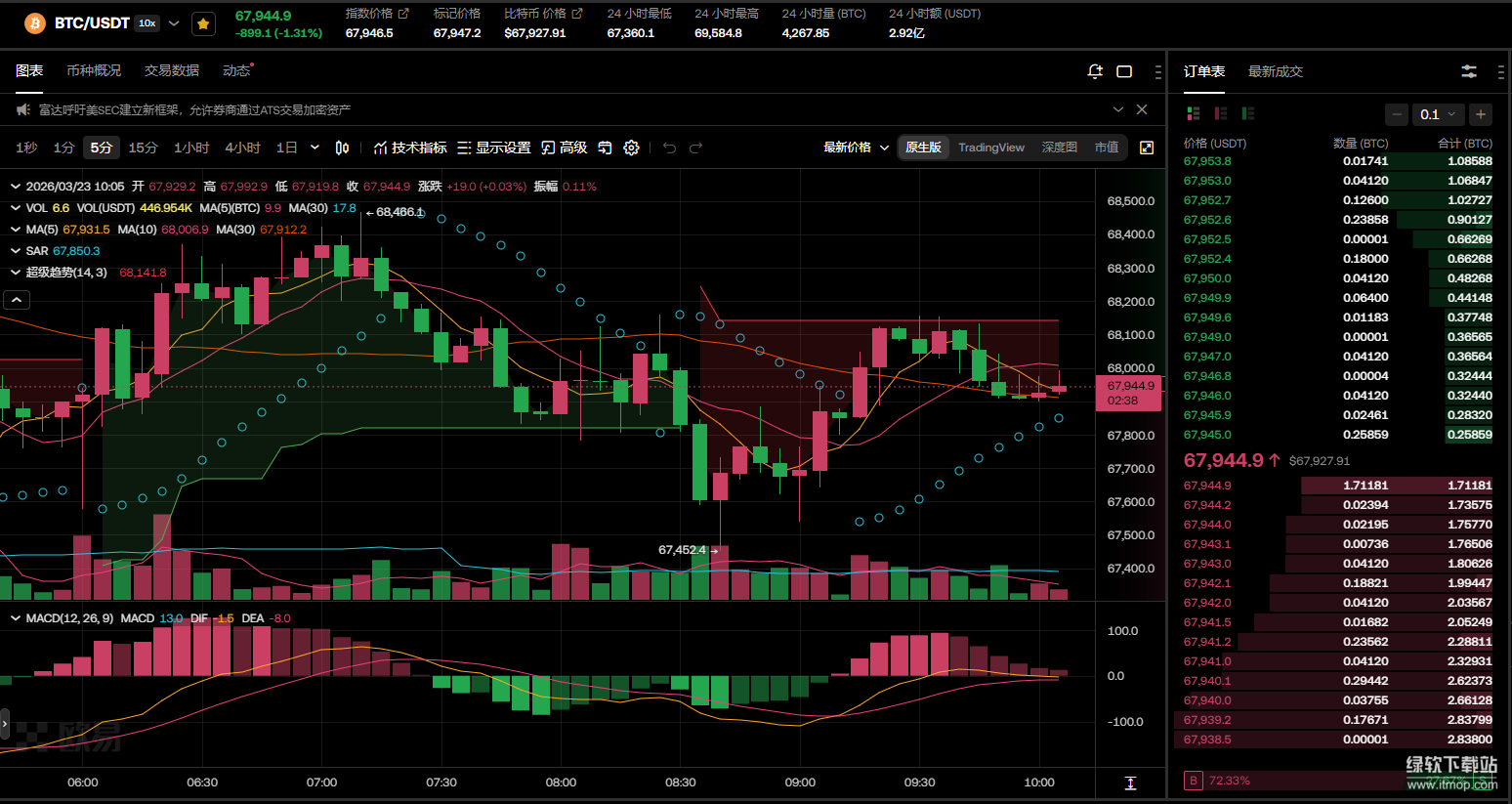The width and height of the screenshot is (1512, 804).
Task: Click the plus button to increase precision
Action: 1481,114
